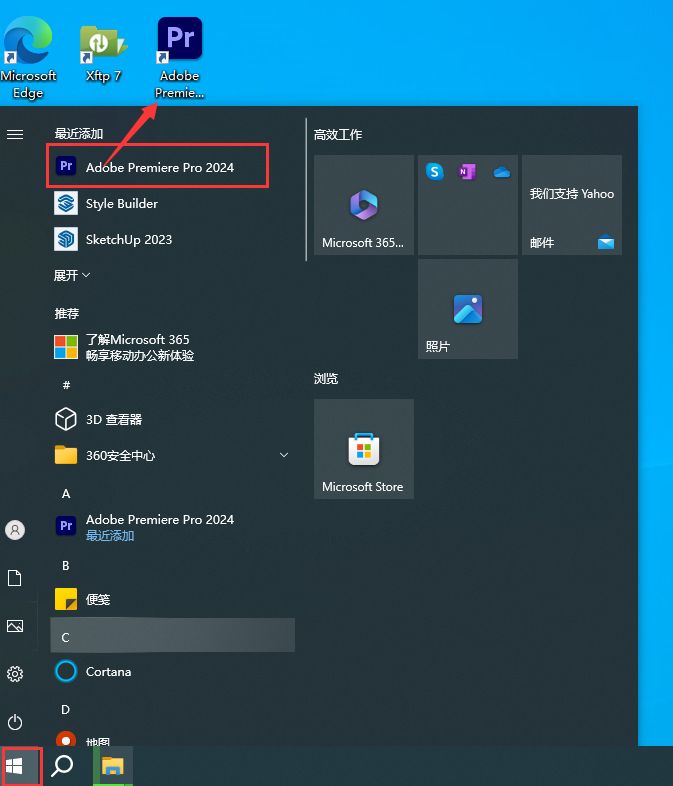Open the 了解Microsoft 365 recommendation
The height and width of the screenshot is (786, 673).
point(172,347)
